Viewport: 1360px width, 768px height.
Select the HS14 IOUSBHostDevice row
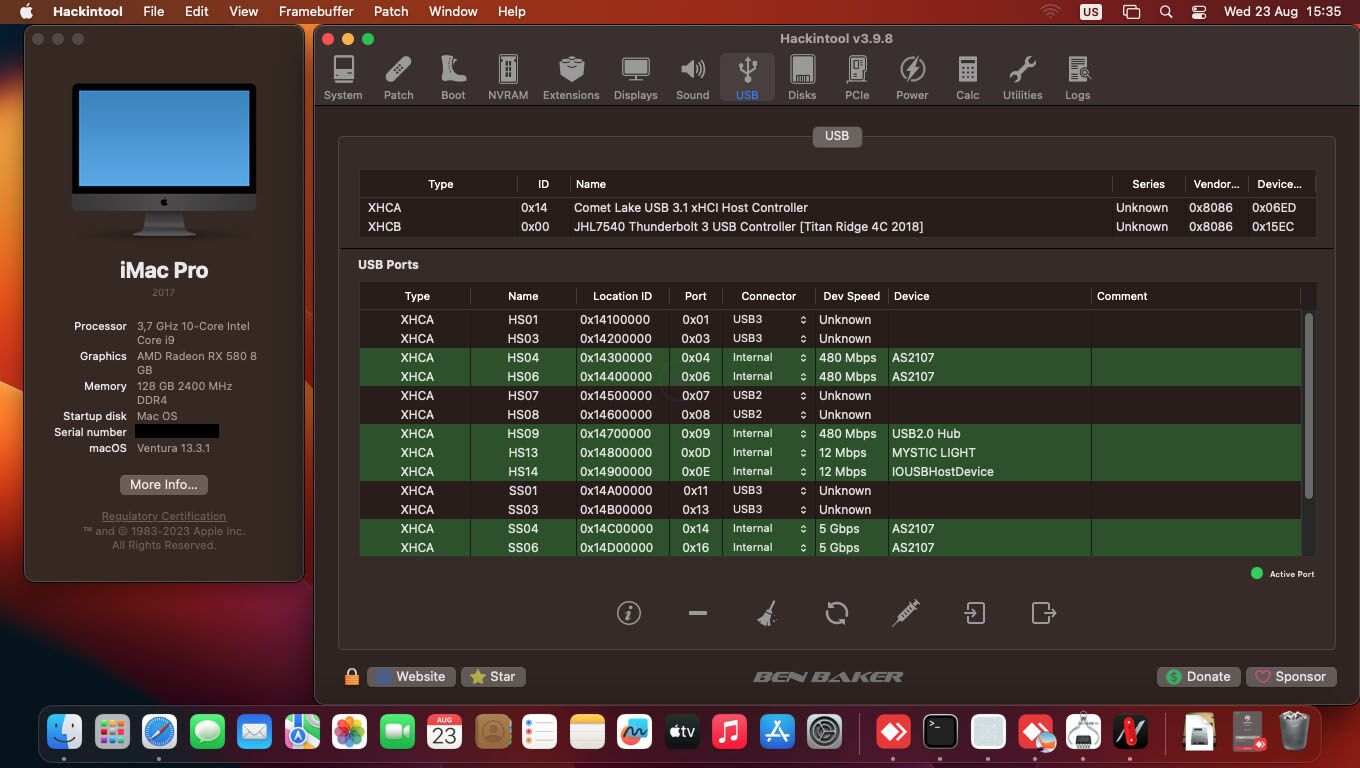coord(831,472)
